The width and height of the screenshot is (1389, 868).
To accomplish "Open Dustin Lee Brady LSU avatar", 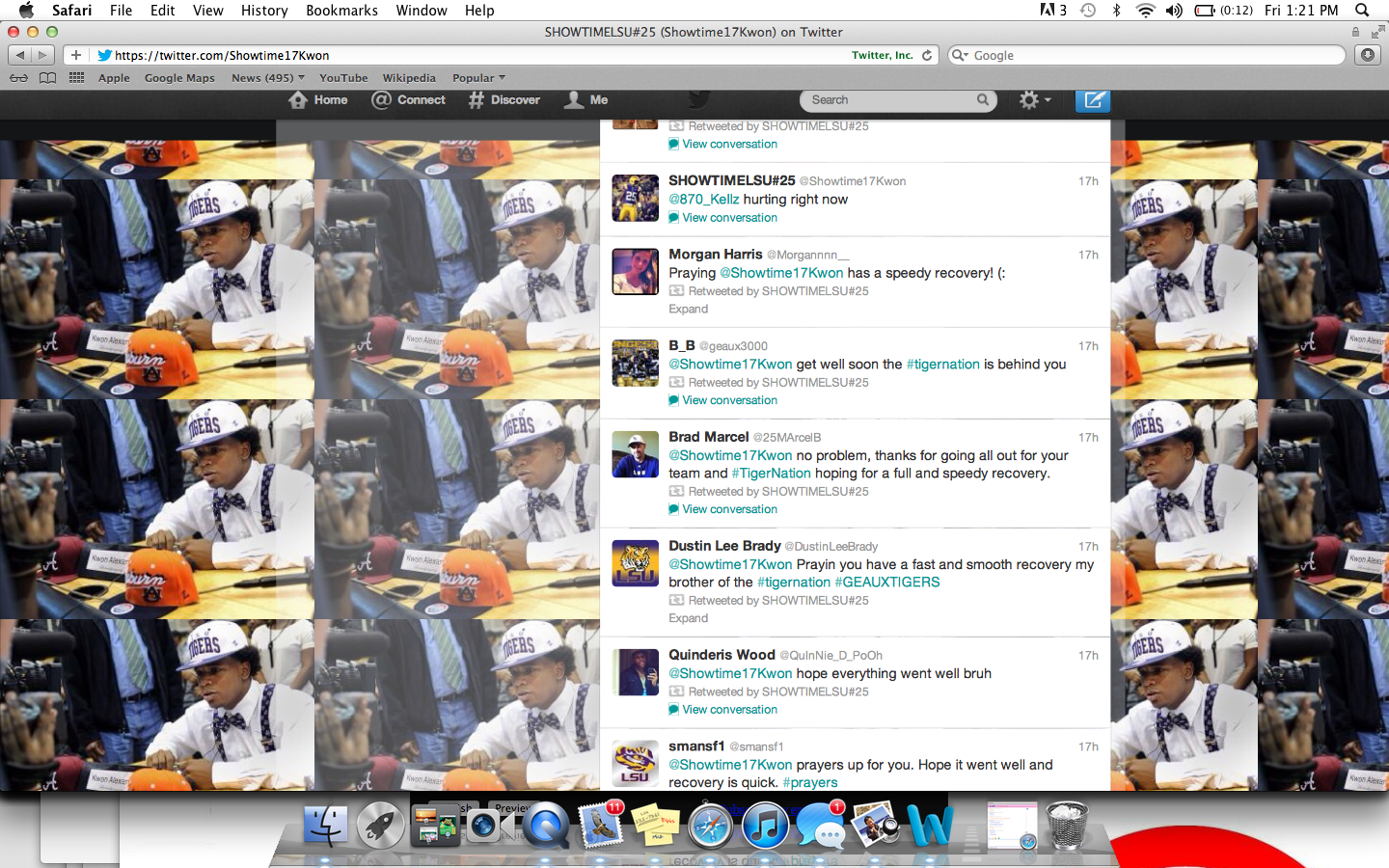I will (636, 563).
